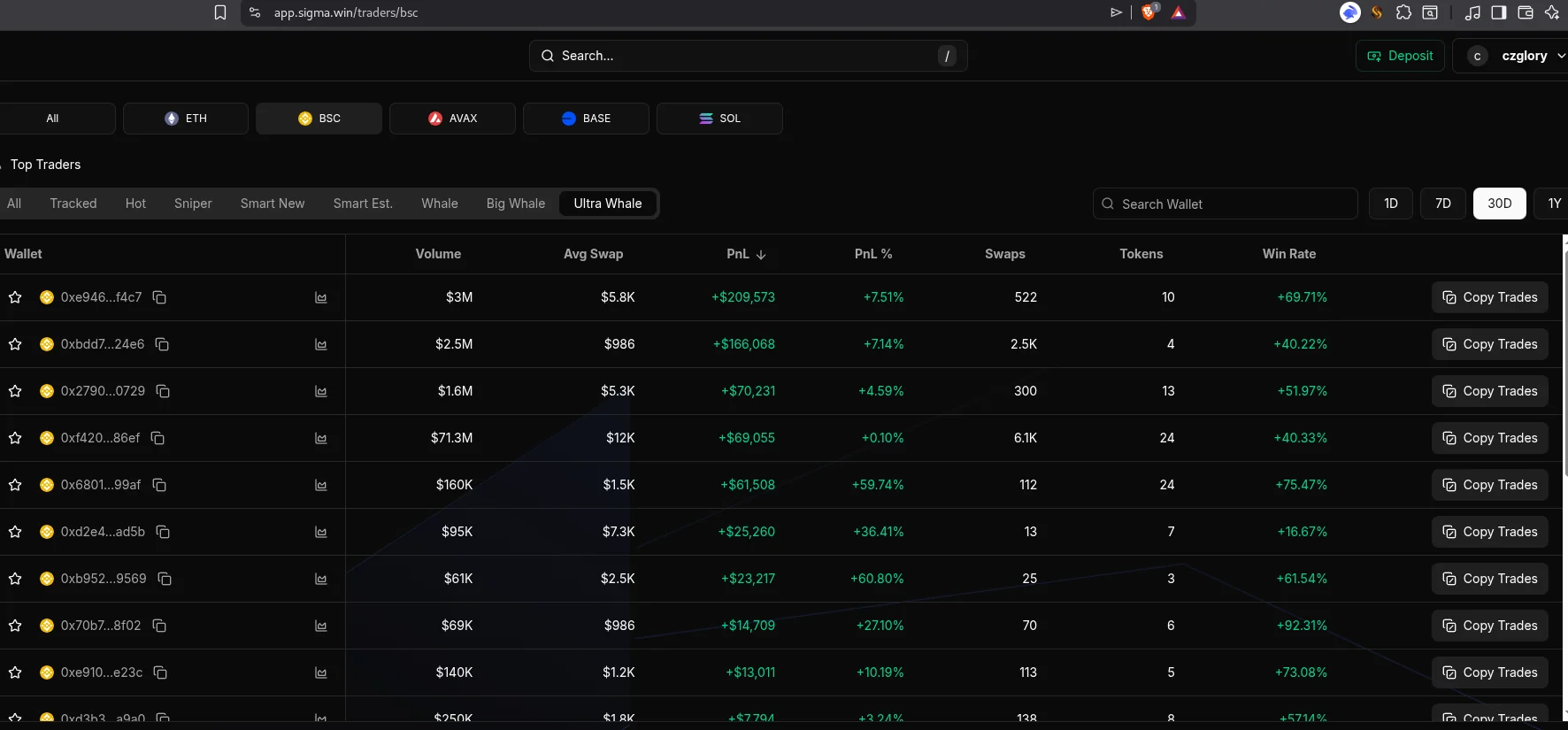Sort table by Win Rate column

pyautogui.click(x=1289, y=254)
